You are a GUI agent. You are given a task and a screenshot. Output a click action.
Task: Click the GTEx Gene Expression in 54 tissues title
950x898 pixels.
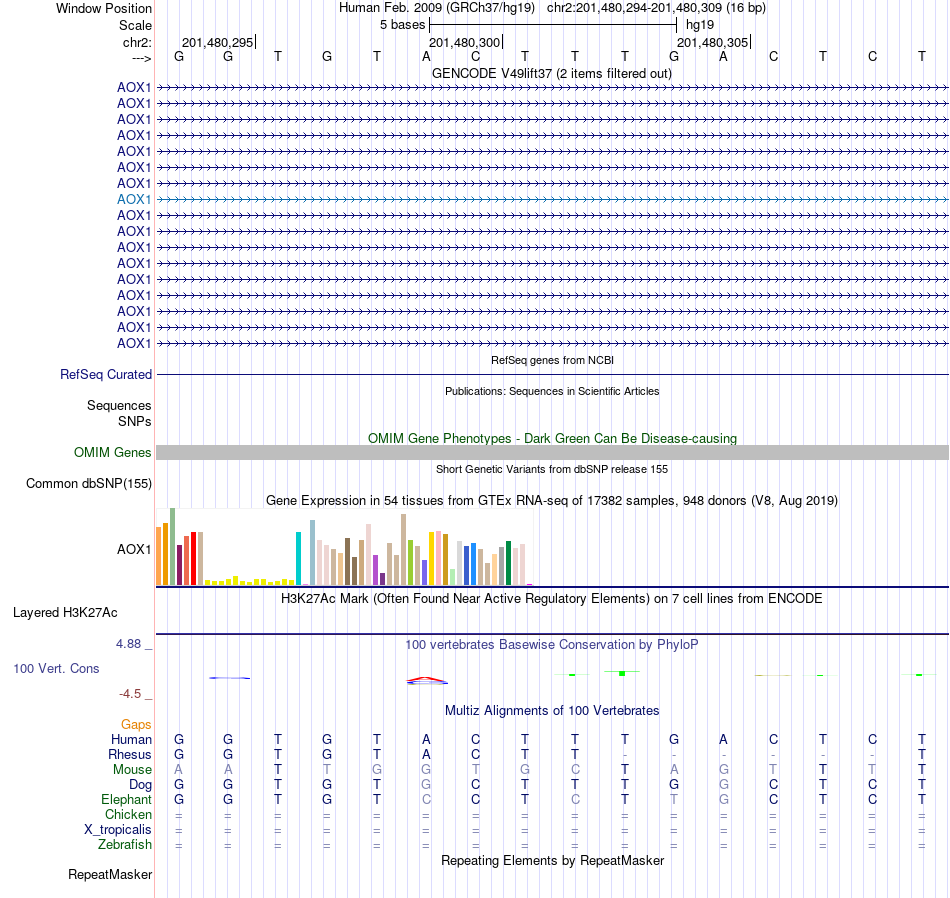tap(552, 501)
